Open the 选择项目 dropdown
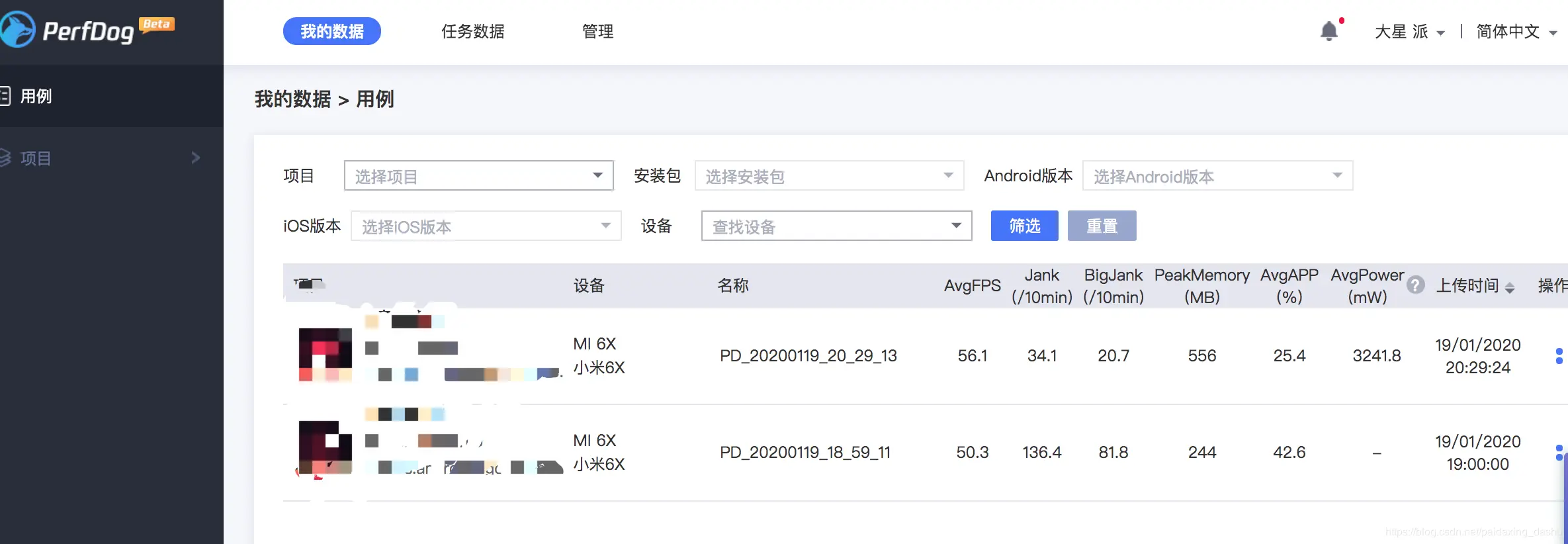Image resolution: width=1568 pixels, height=544 pixels. coord(478,176)
